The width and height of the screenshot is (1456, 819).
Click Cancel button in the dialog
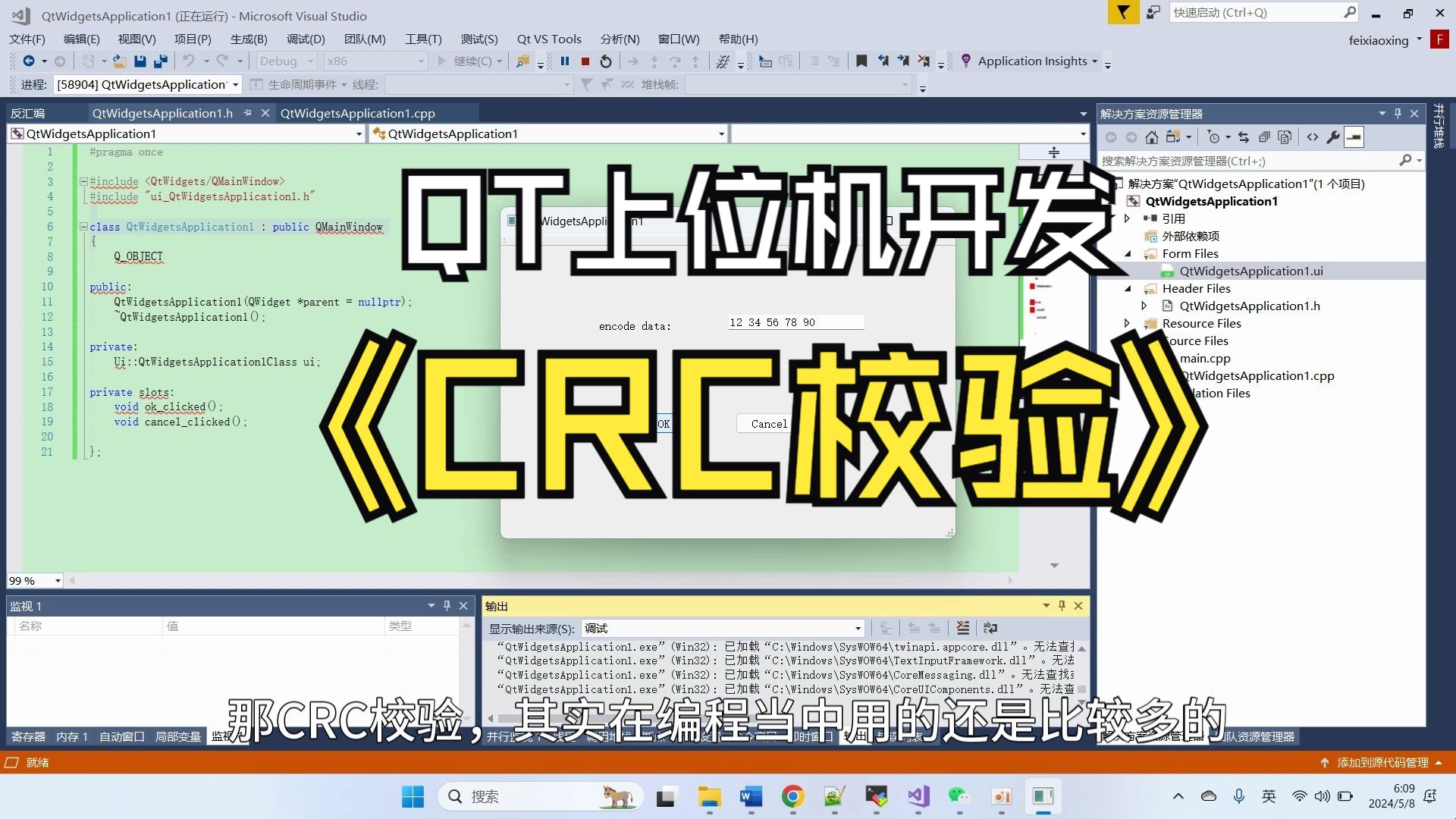[770, 424]
